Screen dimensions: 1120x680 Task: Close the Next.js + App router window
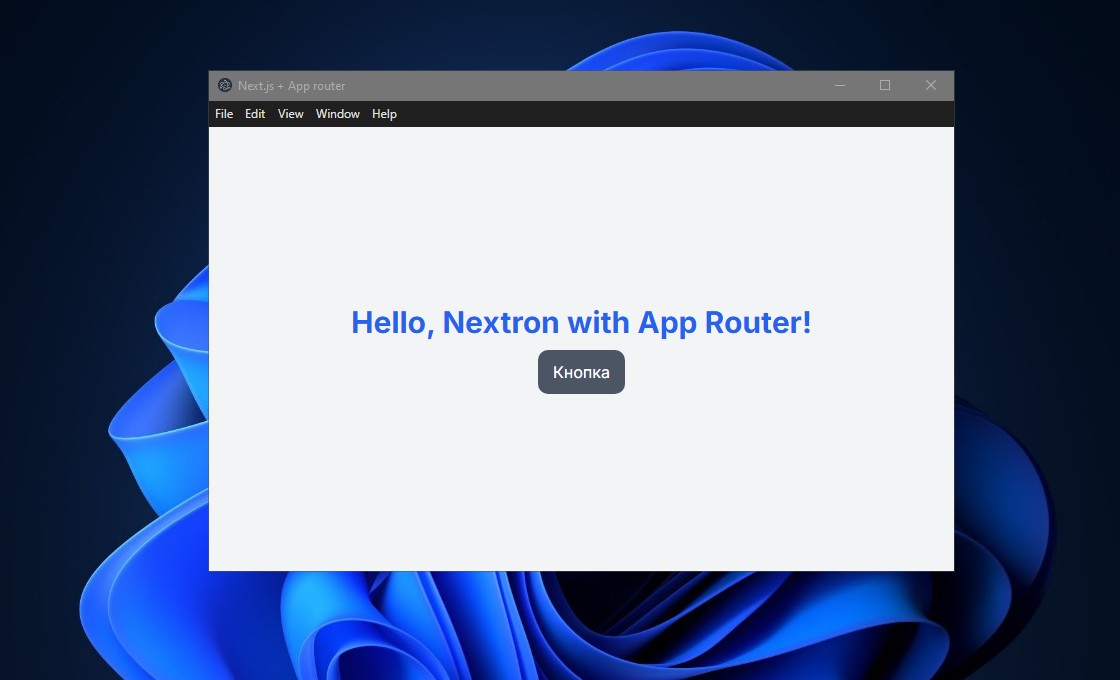pos(930,86)
